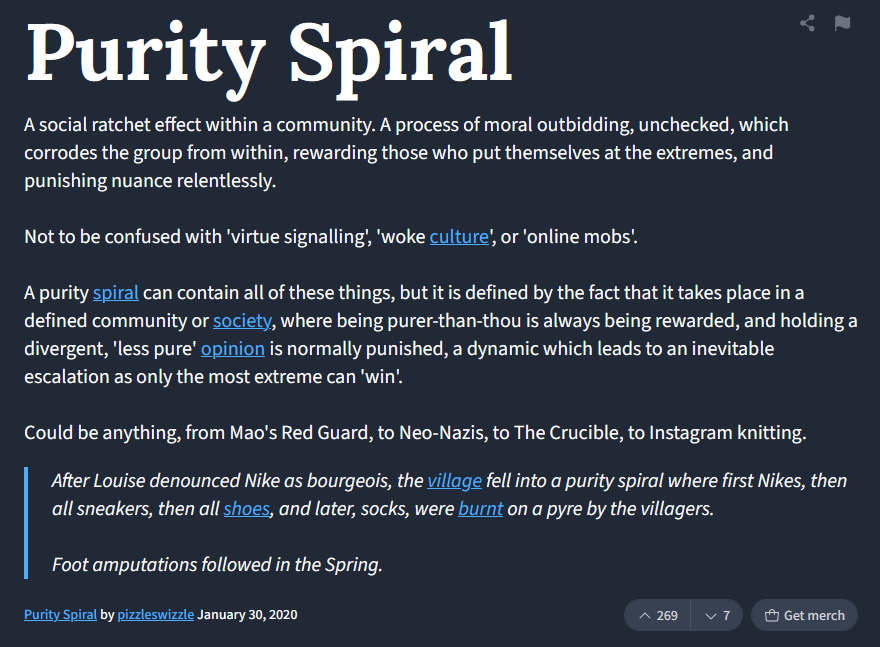Image resolution: width=880 pixels, height=647 pixels.
Task: Open the 'culture' link
Action: coord(459,237)
